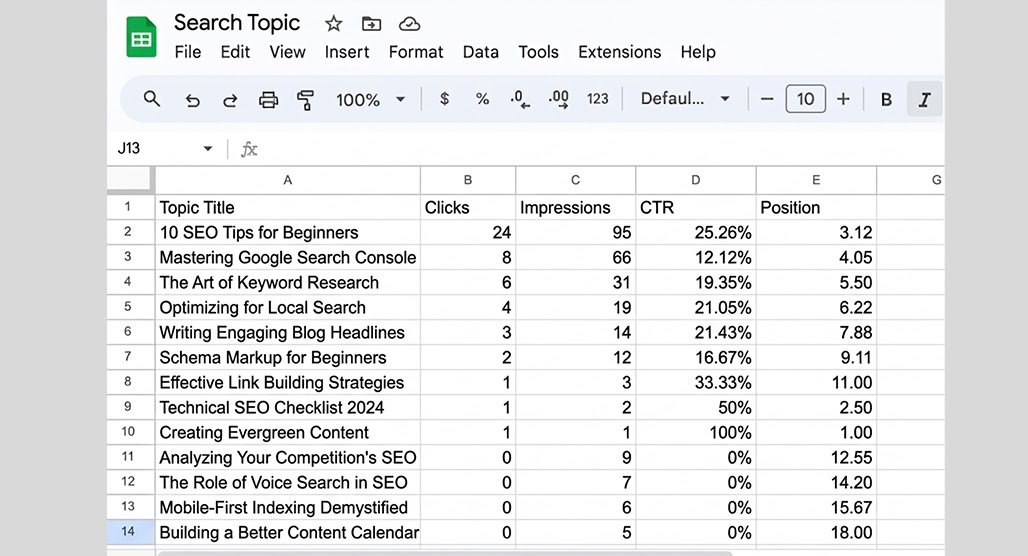Activate the paint format tool
The height and width of the screenshot is (556, 1028).
tap(306, 100)
